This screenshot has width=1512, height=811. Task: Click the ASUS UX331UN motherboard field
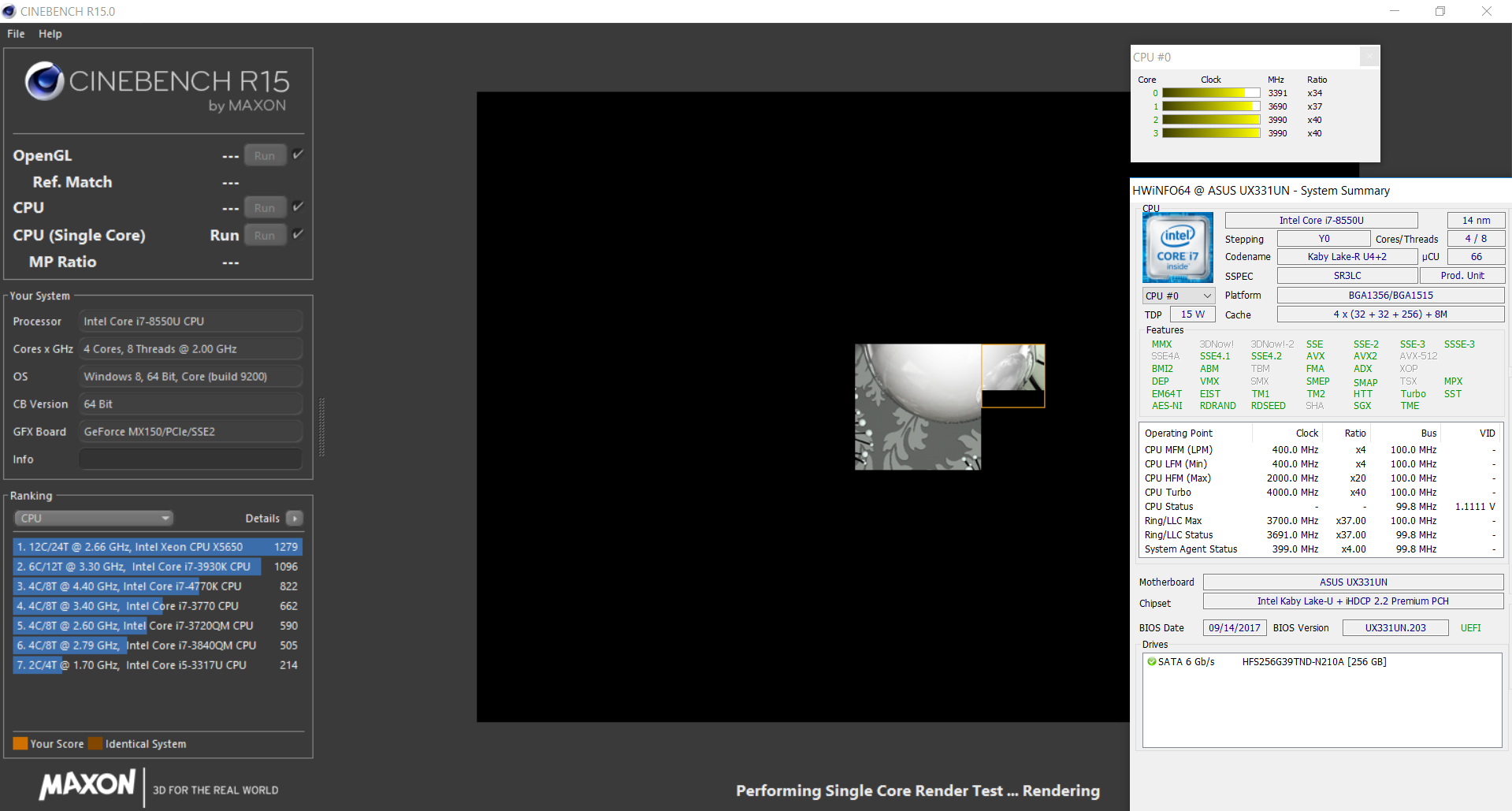tap(1354, 582)
